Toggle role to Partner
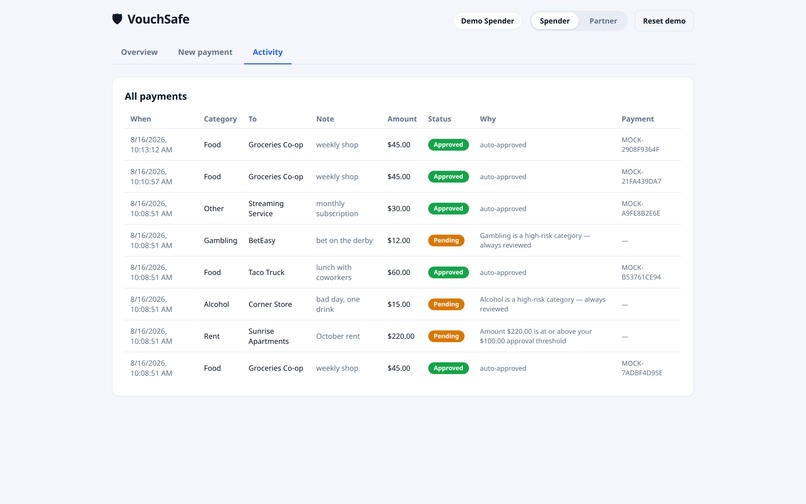 603,21
